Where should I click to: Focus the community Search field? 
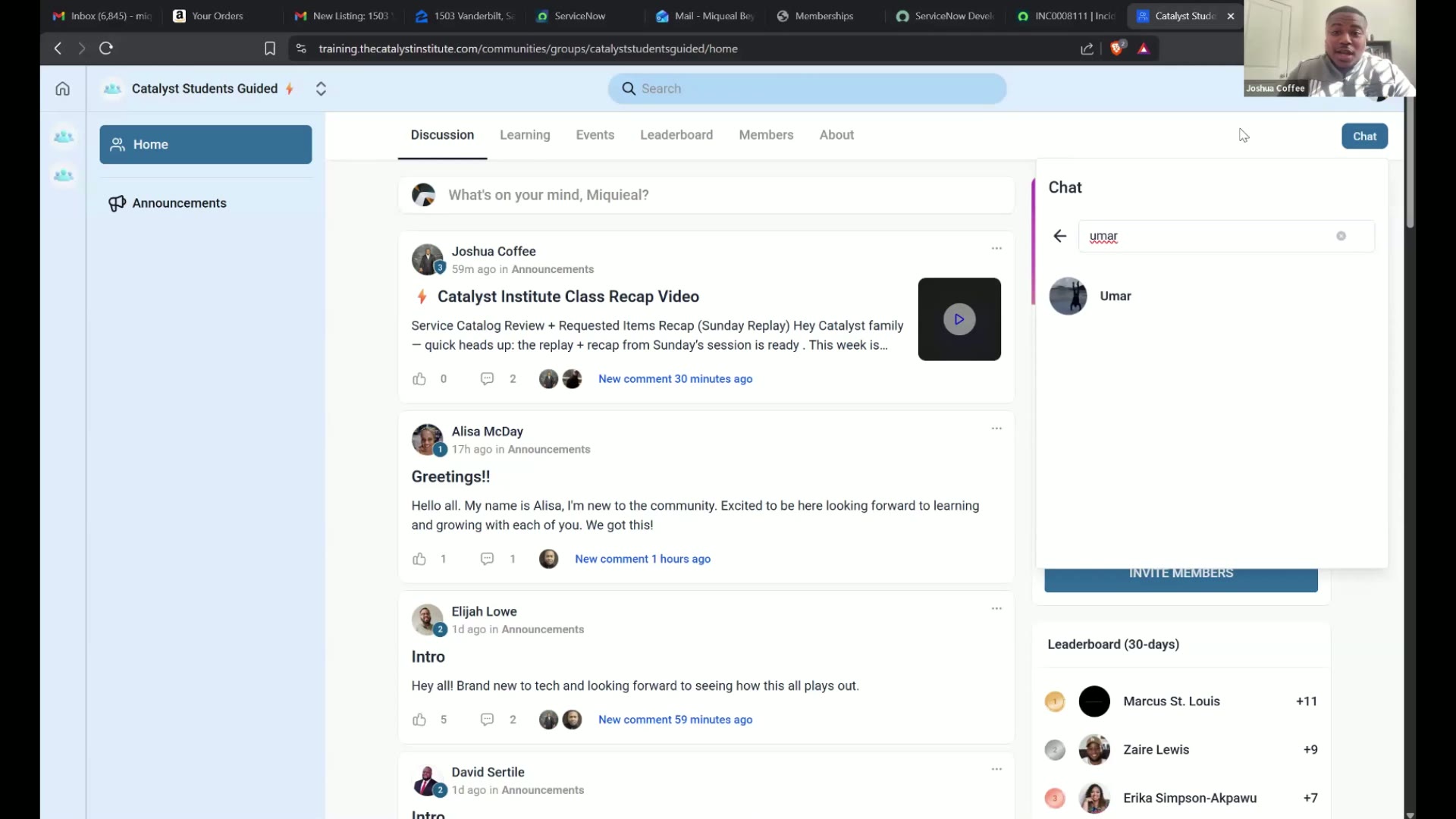point(807,89)
